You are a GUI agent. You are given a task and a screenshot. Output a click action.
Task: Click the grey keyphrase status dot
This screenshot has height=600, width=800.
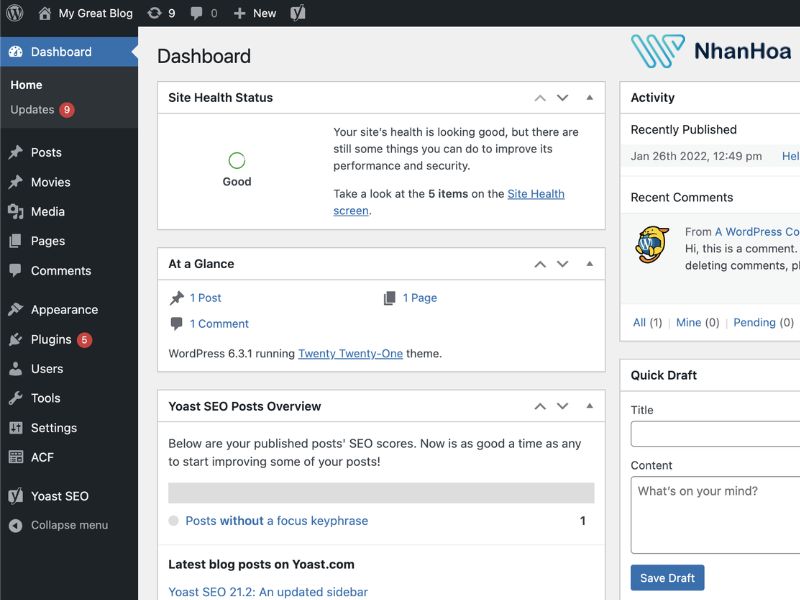pos(173,521)
